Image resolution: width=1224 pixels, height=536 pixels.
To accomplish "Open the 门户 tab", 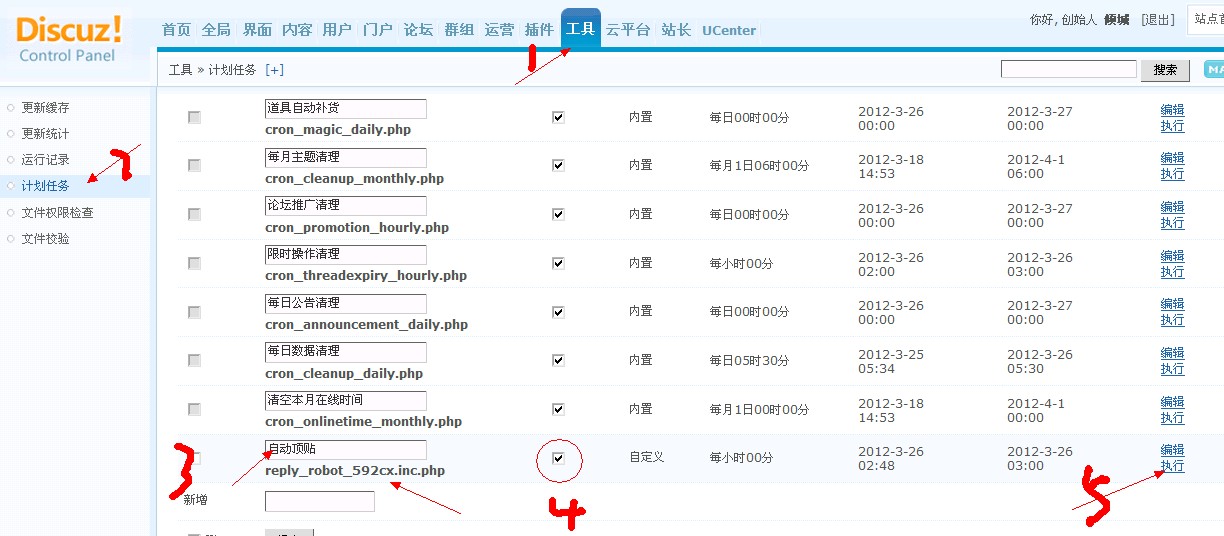I will click(377, 30).
